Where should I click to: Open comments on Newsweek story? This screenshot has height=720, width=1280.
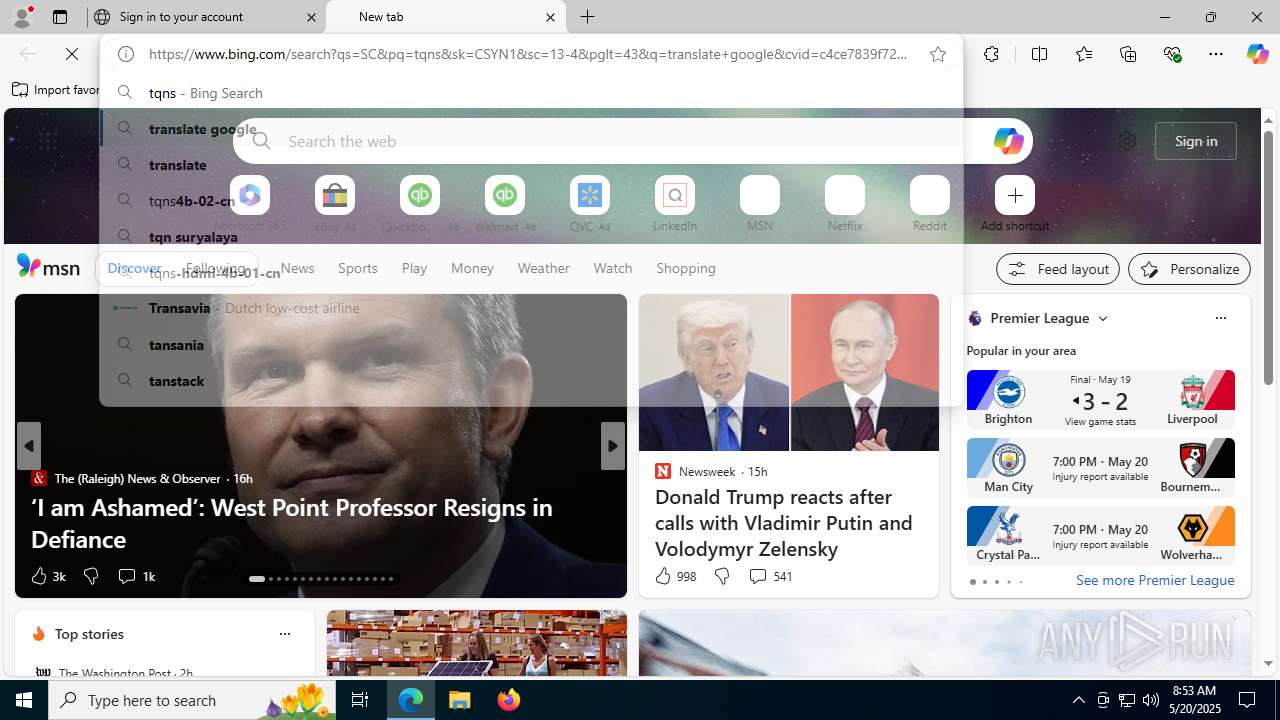(x=770, y=576)
